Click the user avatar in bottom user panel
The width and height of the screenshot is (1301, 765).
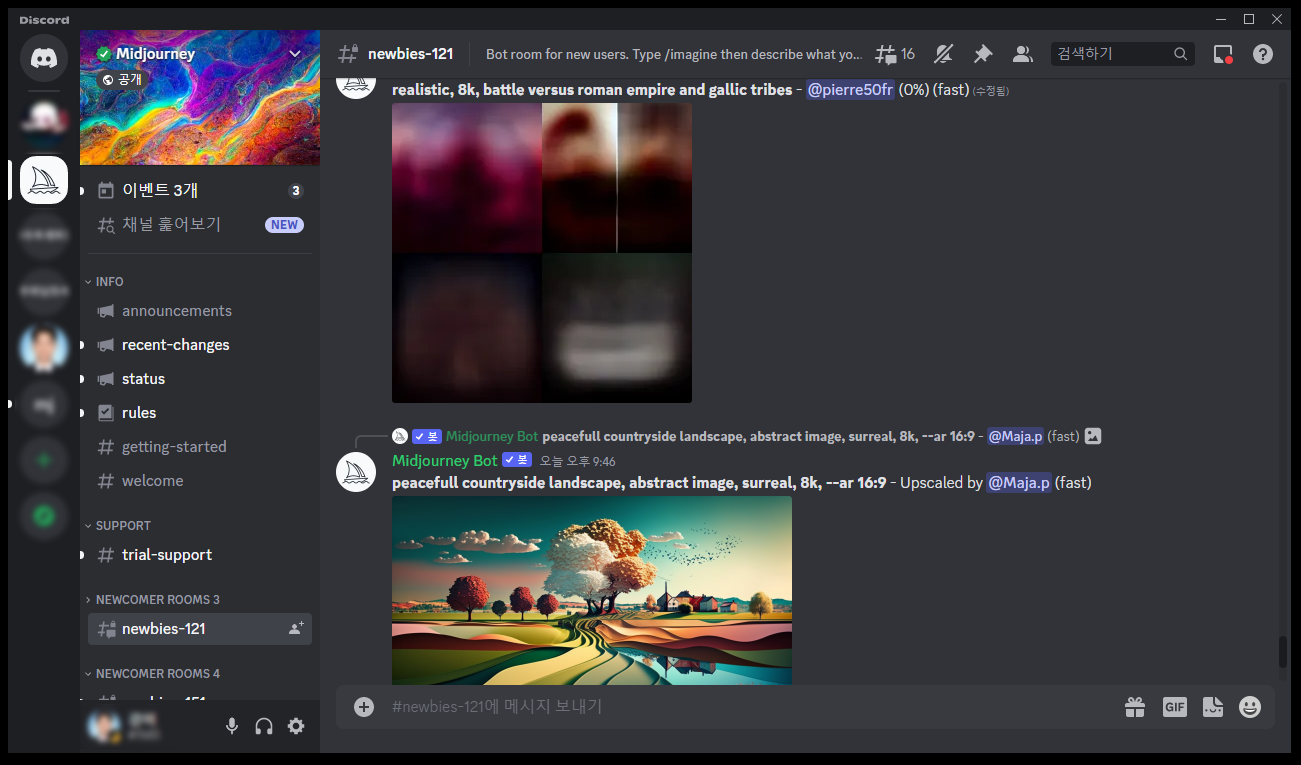pos(104,726)
